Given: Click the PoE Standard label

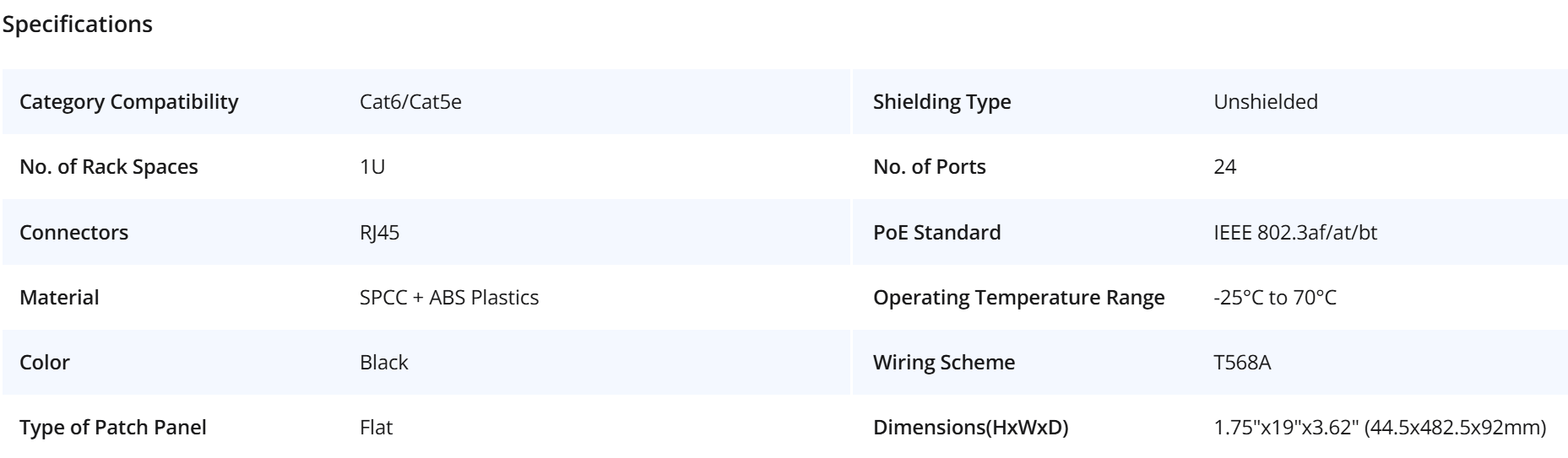Looking at the screenshot, I should click(937, 232).
